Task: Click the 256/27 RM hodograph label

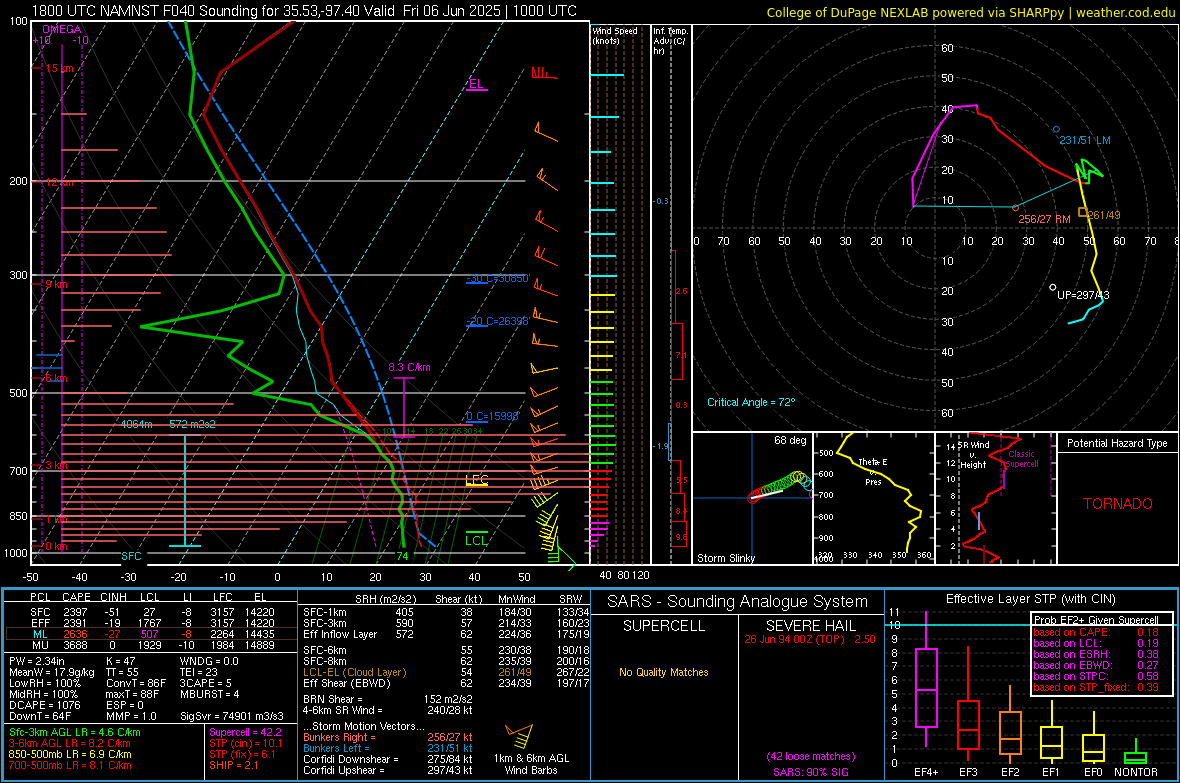Action: 1044,219
